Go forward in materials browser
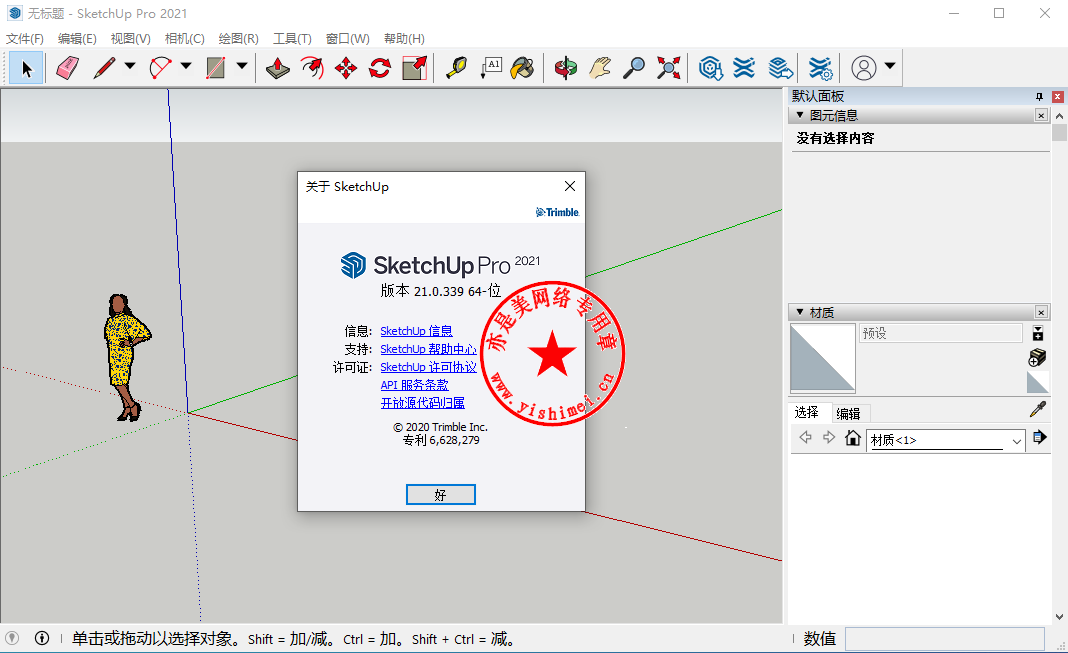Viewport: 1068px width, 653px height. pos(829,438)
